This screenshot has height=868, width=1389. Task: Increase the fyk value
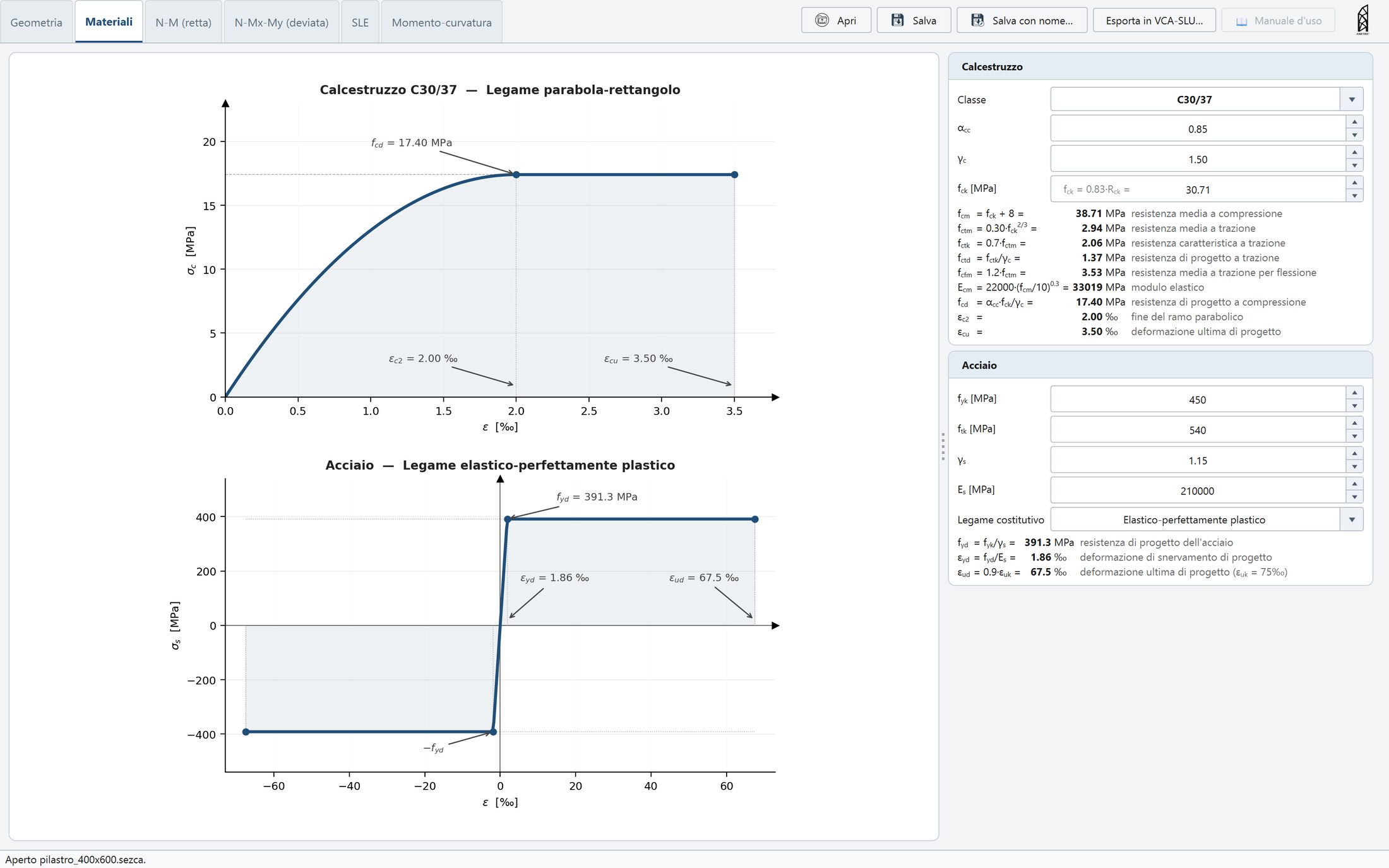1354,393
